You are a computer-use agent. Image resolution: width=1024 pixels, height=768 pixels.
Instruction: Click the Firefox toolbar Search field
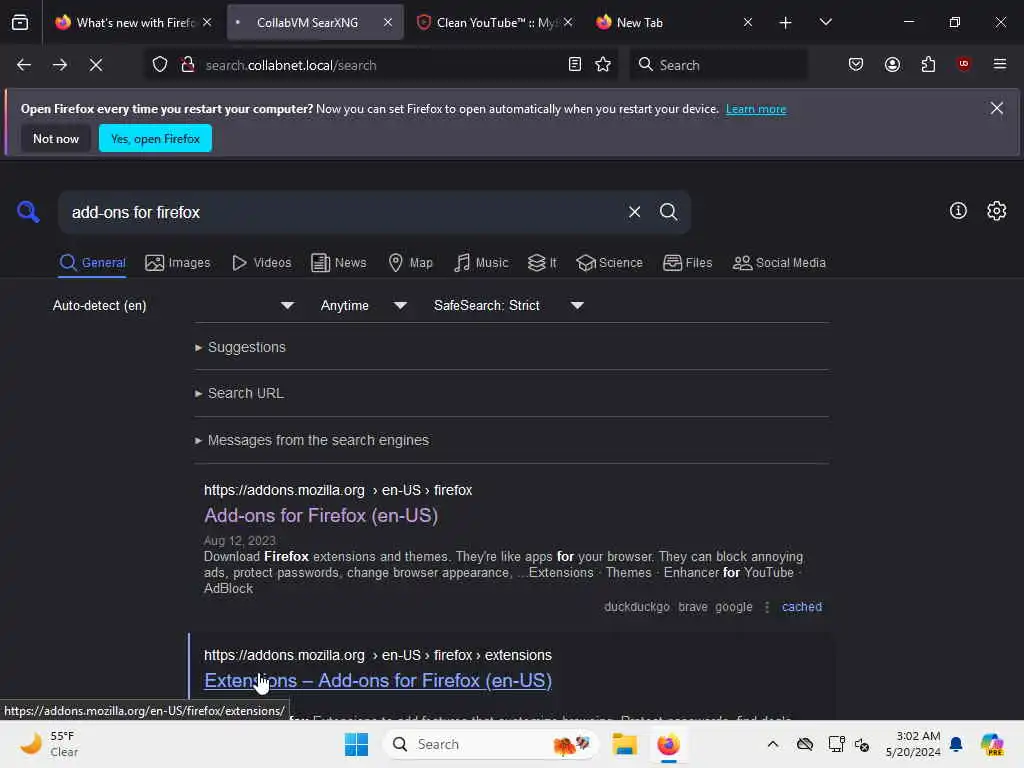point(718,65)
